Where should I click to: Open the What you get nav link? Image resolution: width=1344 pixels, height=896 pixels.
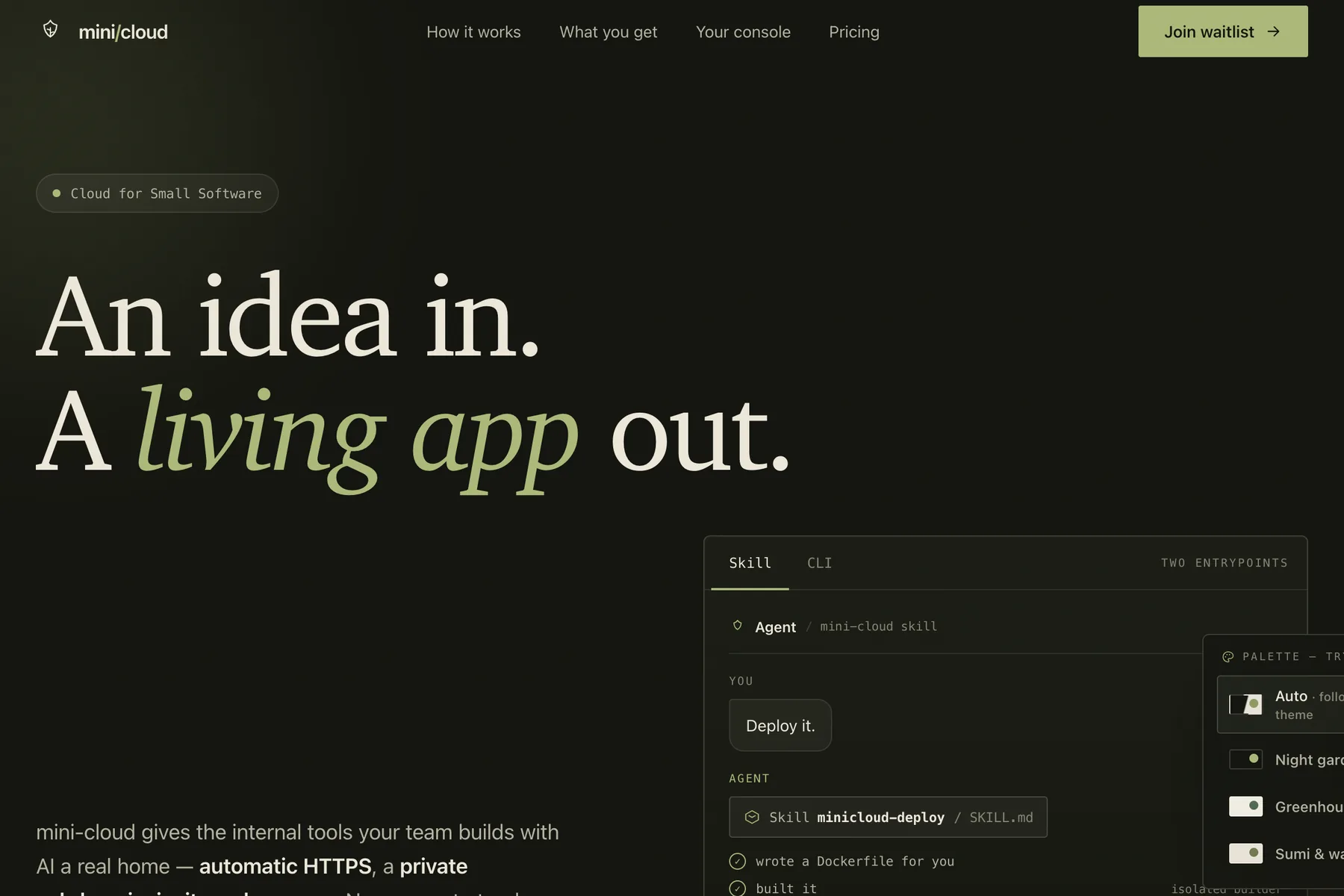point(608,32)
